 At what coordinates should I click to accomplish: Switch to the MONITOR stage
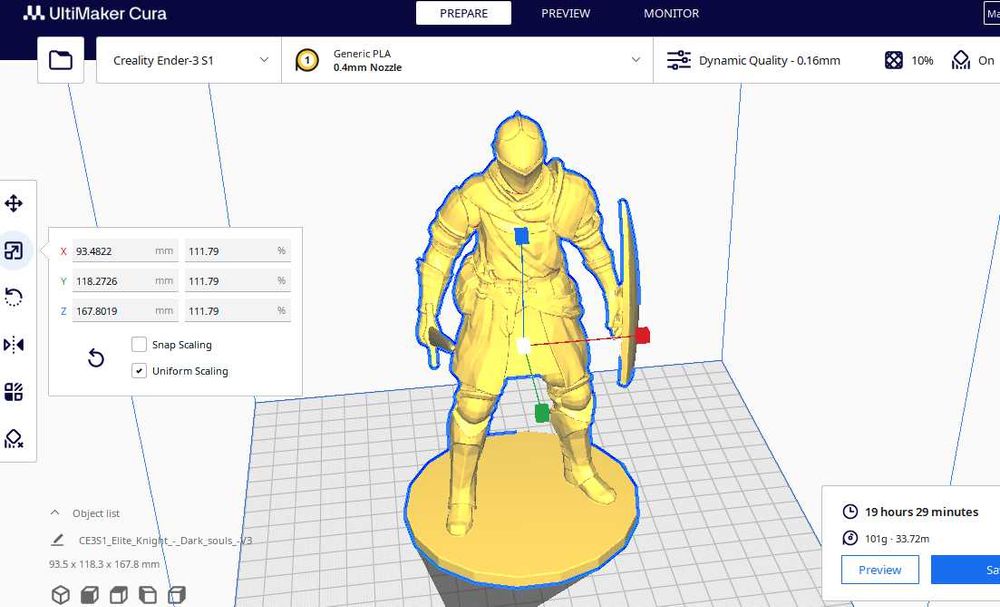point(671,13)
